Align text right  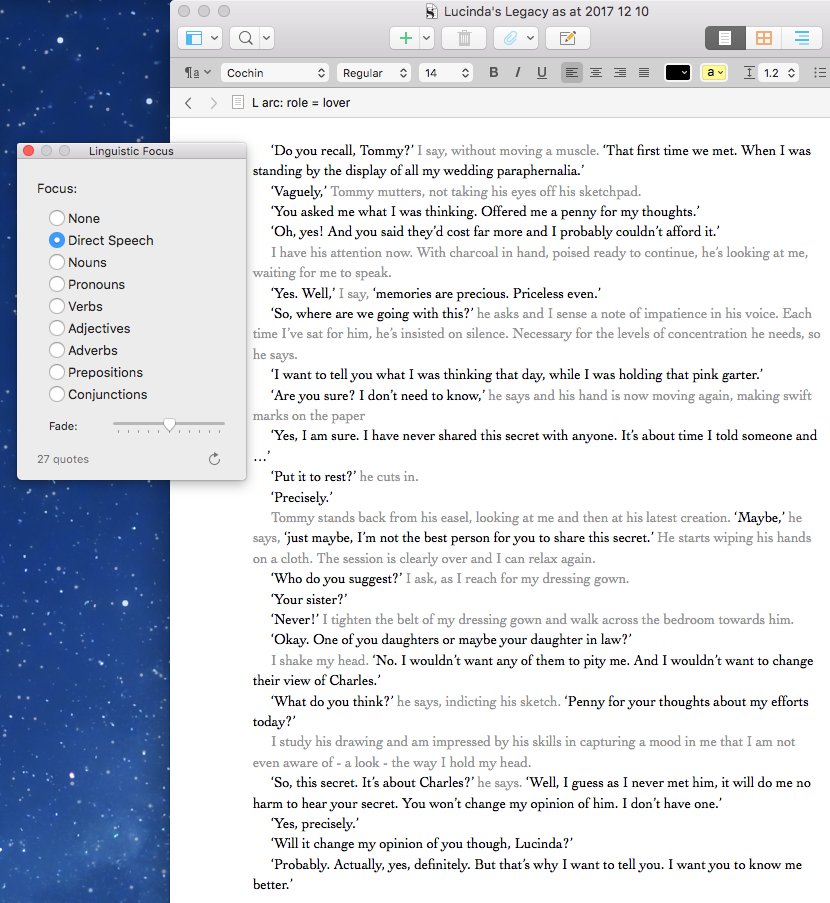[620, 73]
